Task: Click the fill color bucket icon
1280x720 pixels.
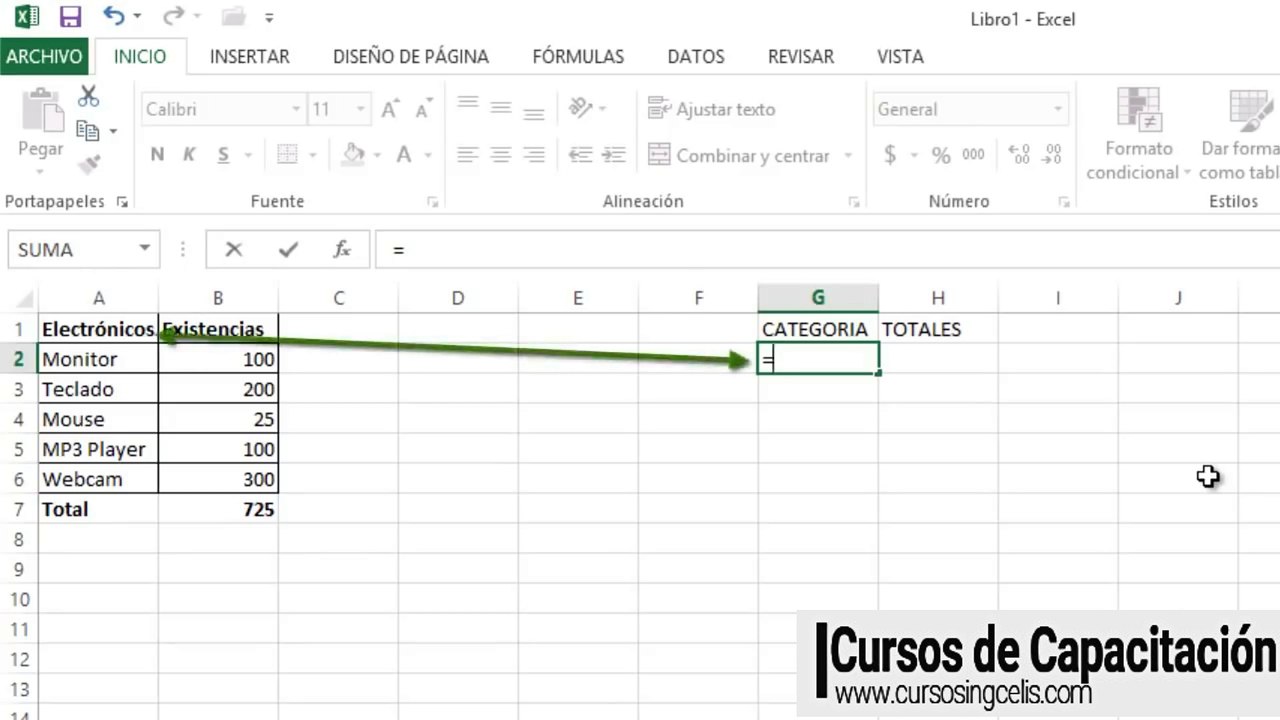Action: coord(353,155)
